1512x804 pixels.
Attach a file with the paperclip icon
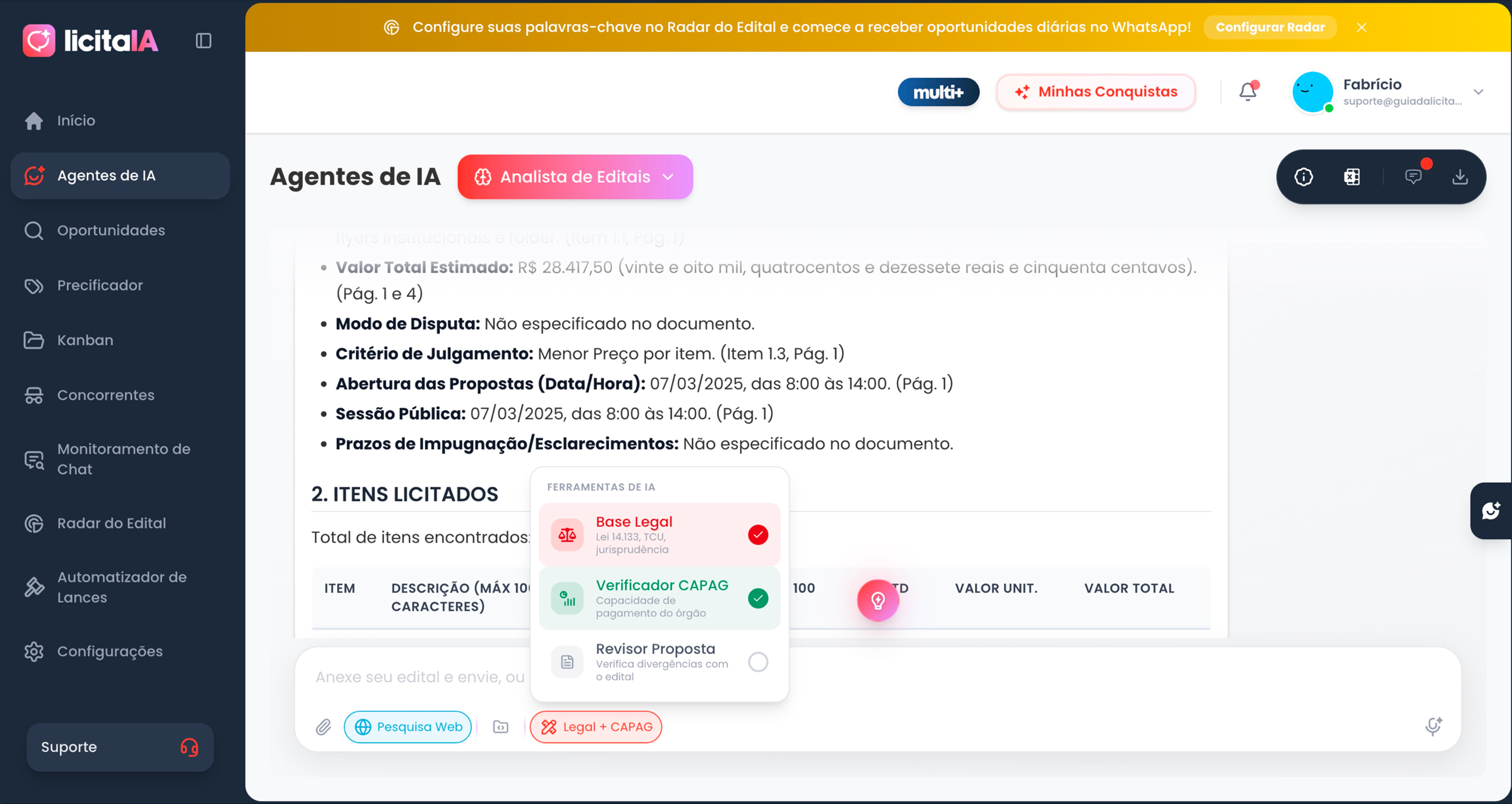323,727
